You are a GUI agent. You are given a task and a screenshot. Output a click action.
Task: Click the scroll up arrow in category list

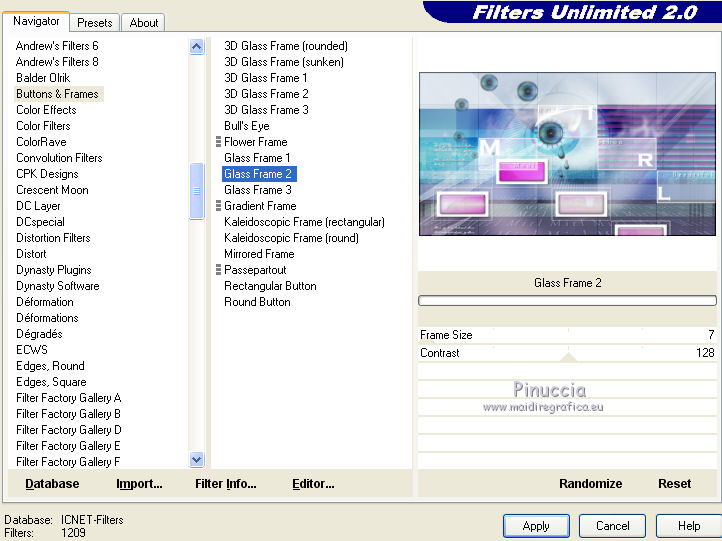pos(197,47)
